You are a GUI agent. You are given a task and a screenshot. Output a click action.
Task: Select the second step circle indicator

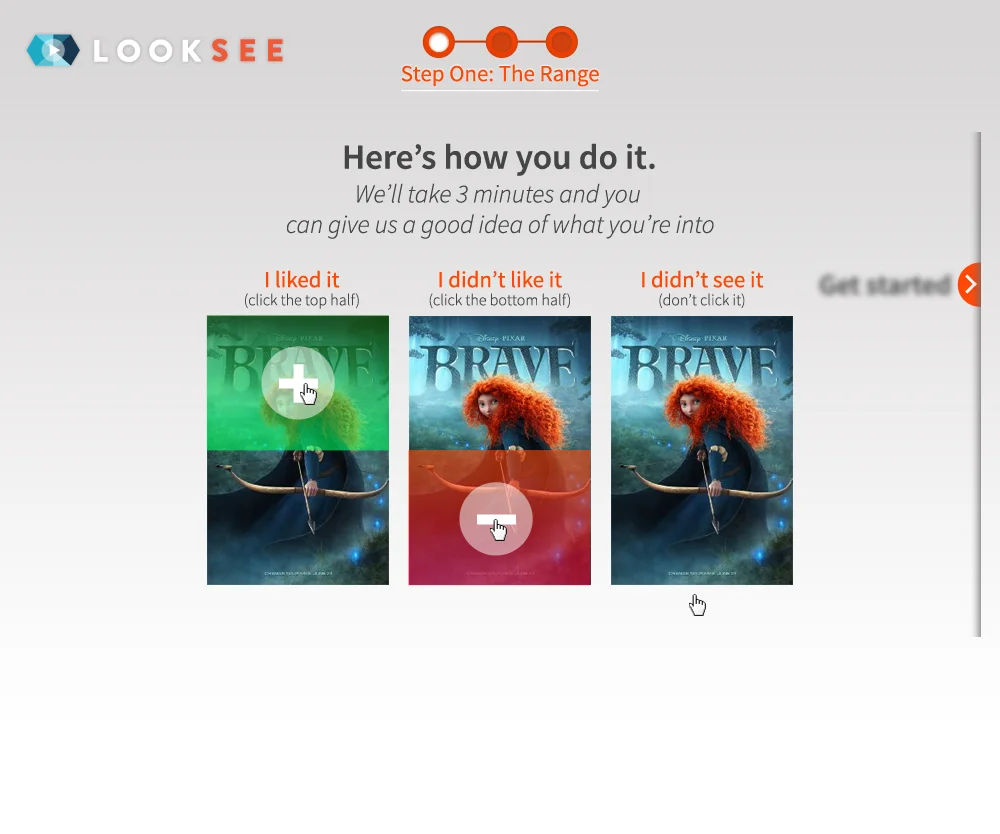point(502,42)
